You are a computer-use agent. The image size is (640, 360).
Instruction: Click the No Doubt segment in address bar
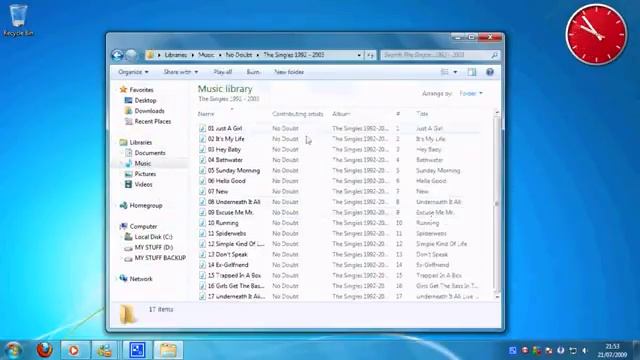coord(239,55)
